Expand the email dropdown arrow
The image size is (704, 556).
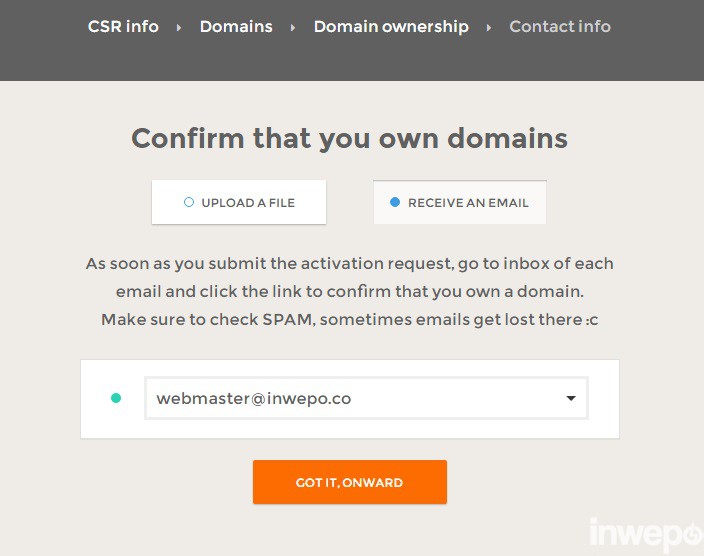pos(571,398)
